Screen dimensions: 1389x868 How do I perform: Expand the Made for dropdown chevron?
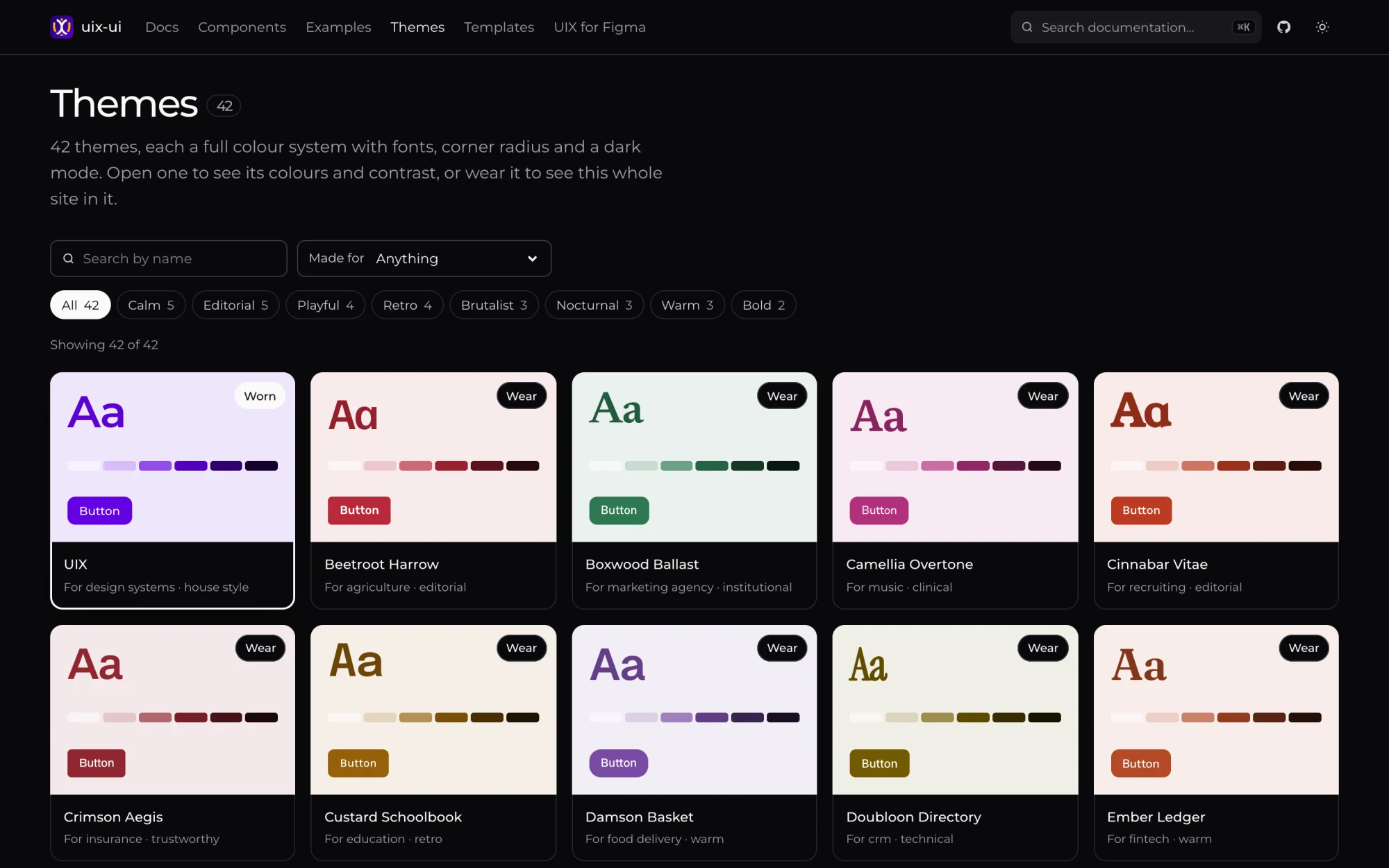coord(532,258)
